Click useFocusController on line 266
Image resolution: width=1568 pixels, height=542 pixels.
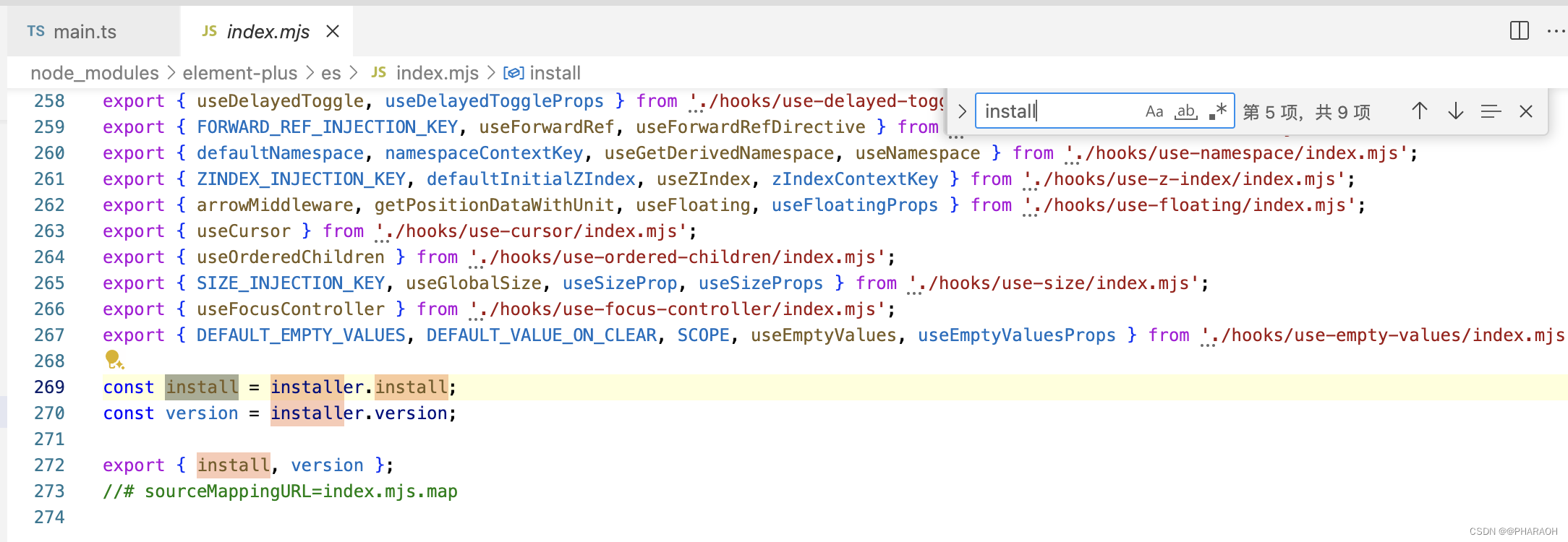point(291,309)
